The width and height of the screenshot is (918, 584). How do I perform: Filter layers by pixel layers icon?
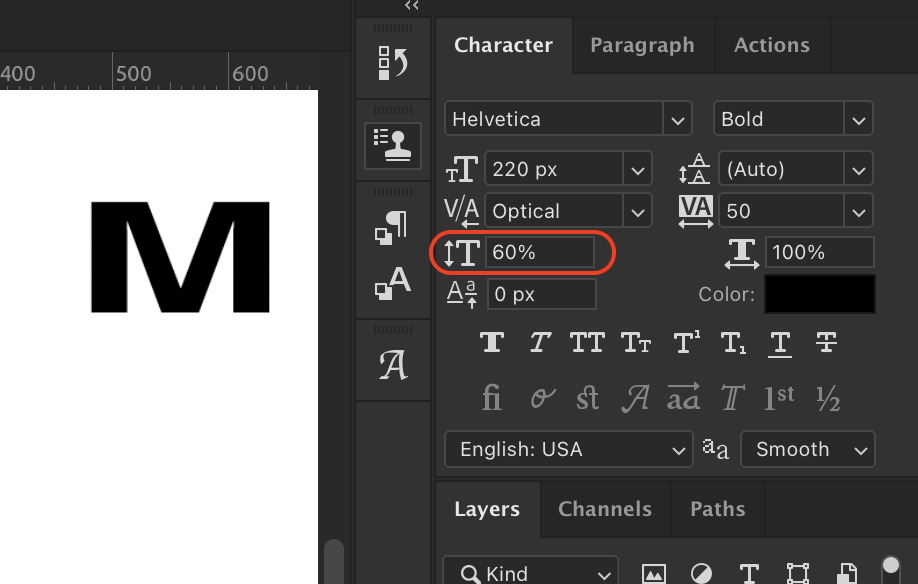(653, 573)
